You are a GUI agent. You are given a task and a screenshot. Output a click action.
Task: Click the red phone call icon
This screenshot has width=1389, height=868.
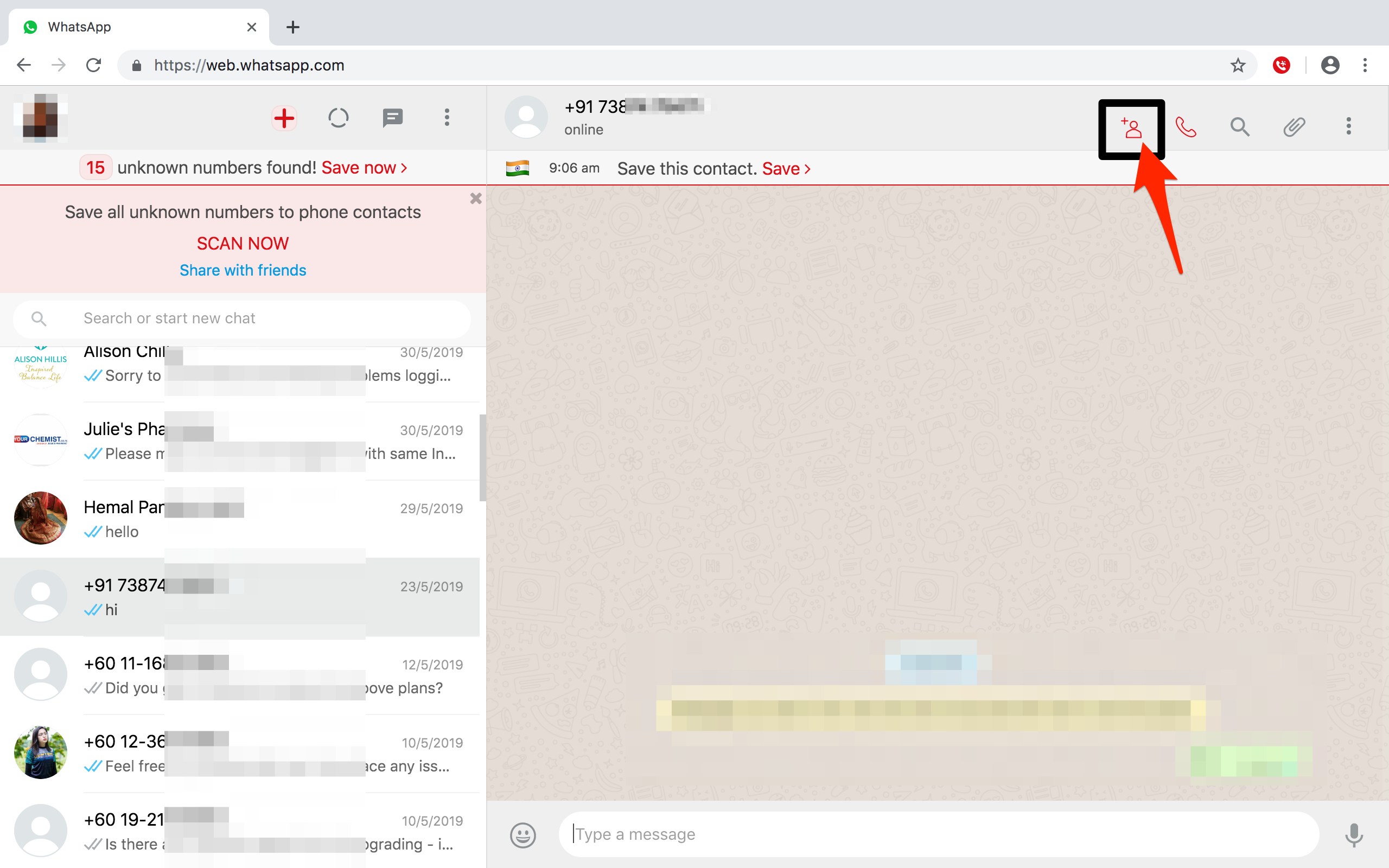(1185, 127)
